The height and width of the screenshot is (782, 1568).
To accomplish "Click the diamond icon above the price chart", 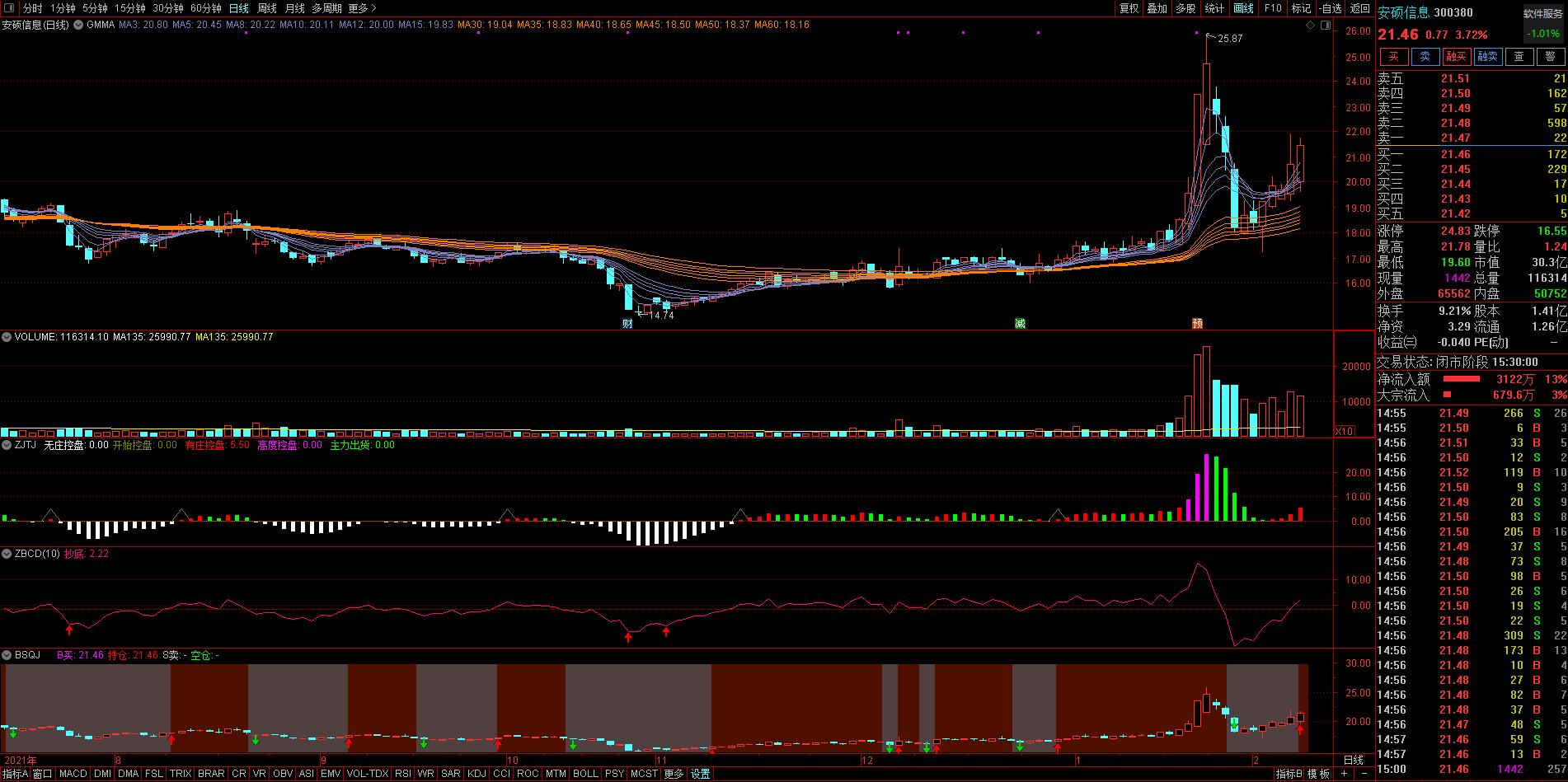I will point(1311,26).
